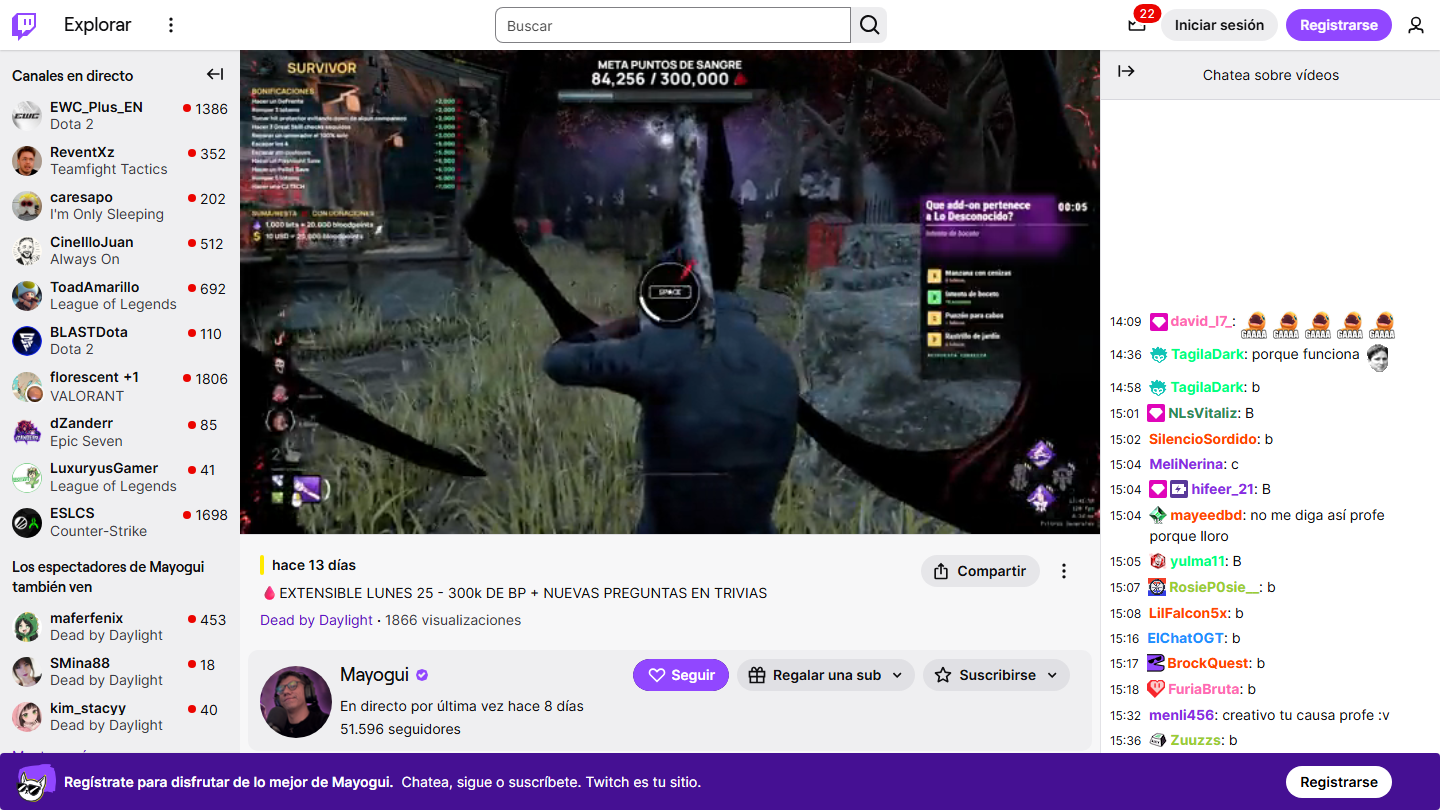Click the Chatea sobre vídeos header
1440x810 pixels.
(1271, 75)
